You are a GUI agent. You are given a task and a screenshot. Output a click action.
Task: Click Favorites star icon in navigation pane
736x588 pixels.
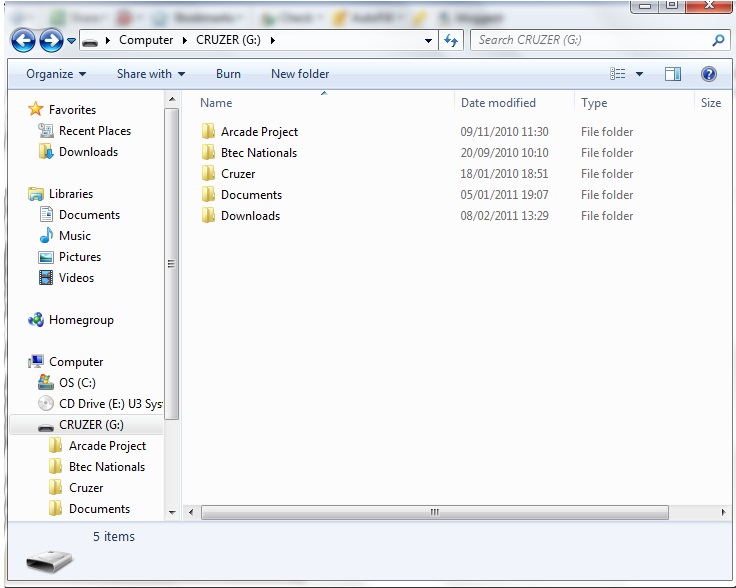(35, 109)
